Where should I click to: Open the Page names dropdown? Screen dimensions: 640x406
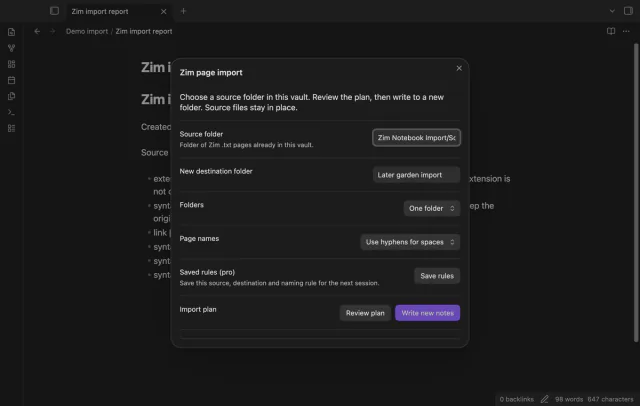410,242
